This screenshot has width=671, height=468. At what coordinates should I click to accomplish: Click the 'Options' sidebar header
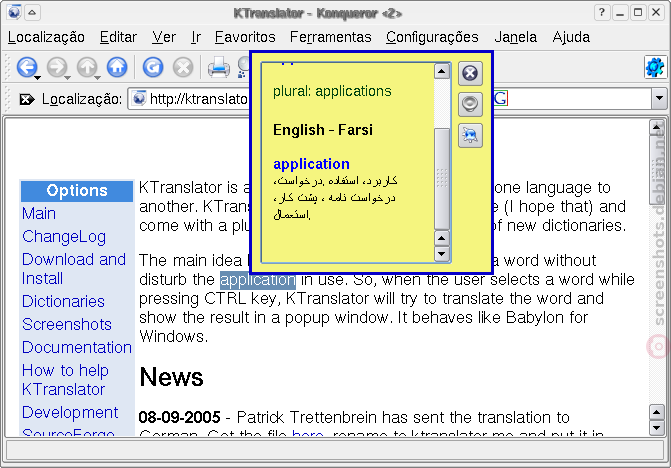coord(77,191)
